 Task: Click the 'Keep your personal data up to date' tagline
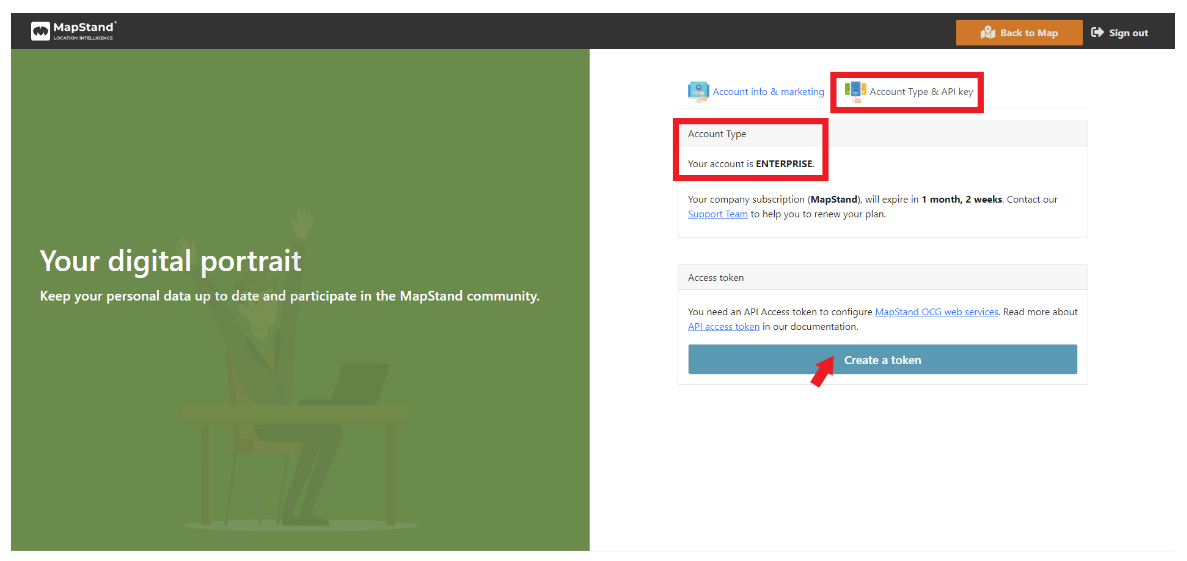289,296
